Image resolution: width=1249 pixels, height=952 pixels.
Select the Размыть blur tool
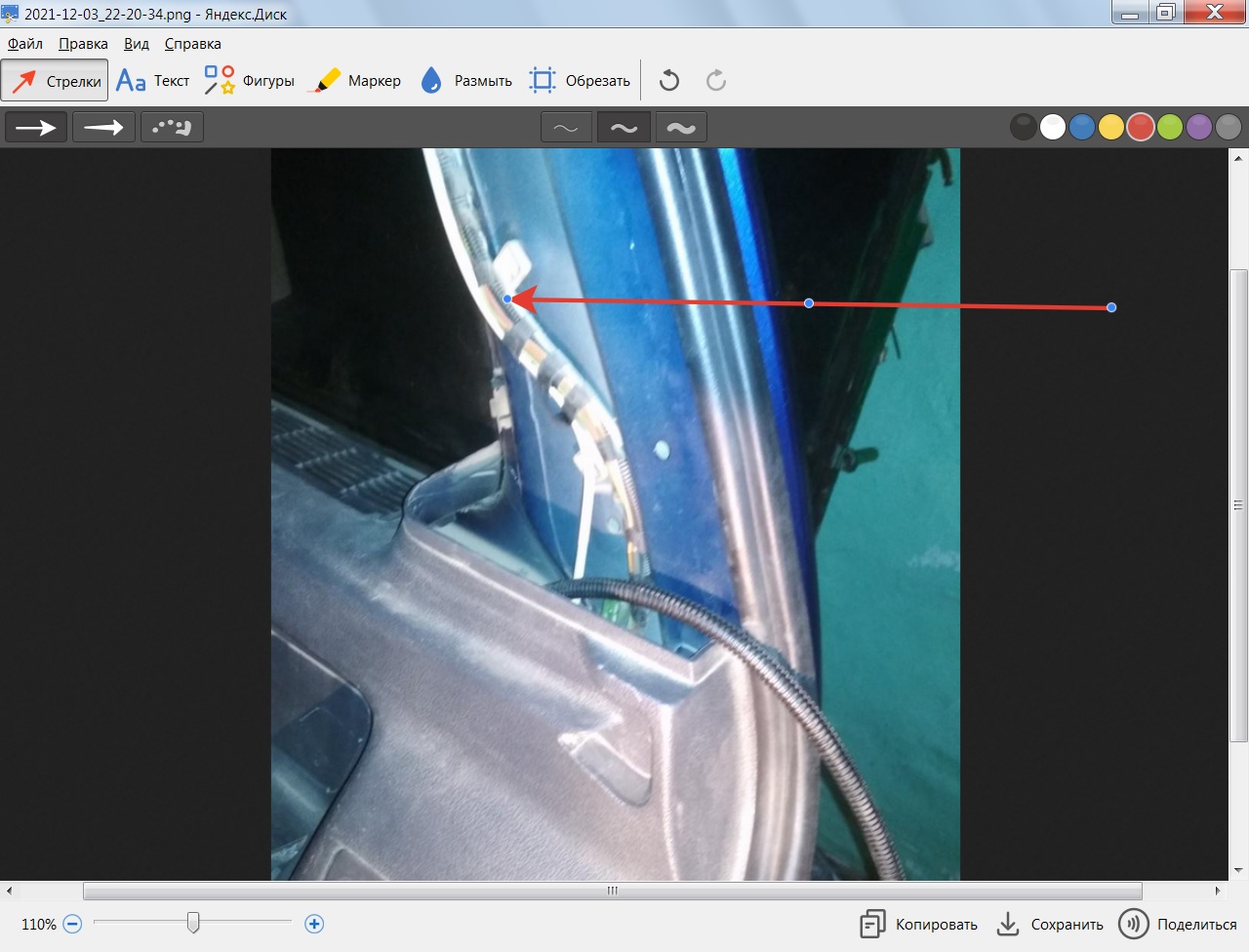point(465,81)
